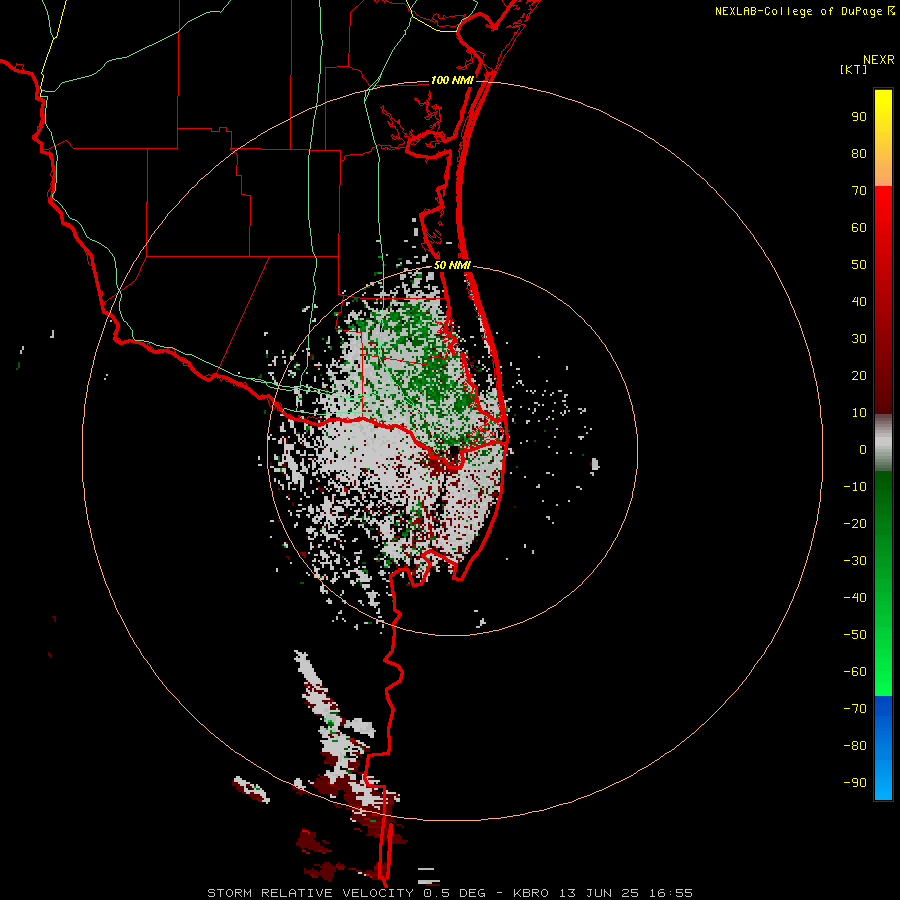Click the -90 value on the velocity scale
Screen dimensions: 900x900
(855, 782)
